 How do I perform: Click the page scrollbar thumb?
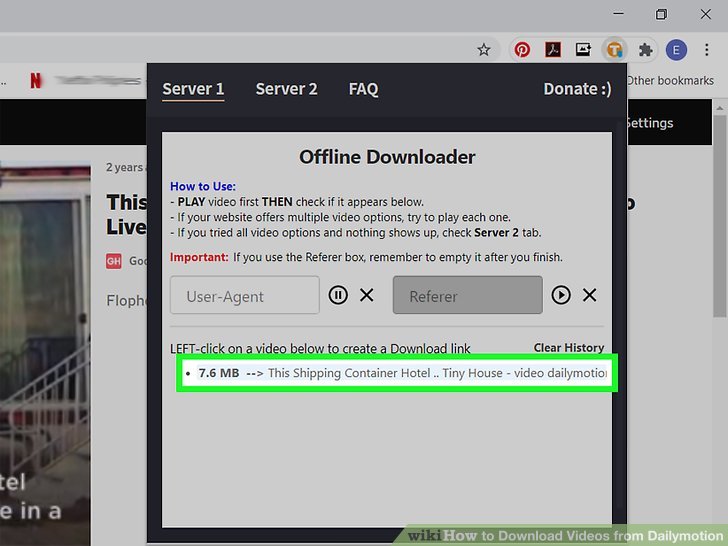(x=720, y=216)
